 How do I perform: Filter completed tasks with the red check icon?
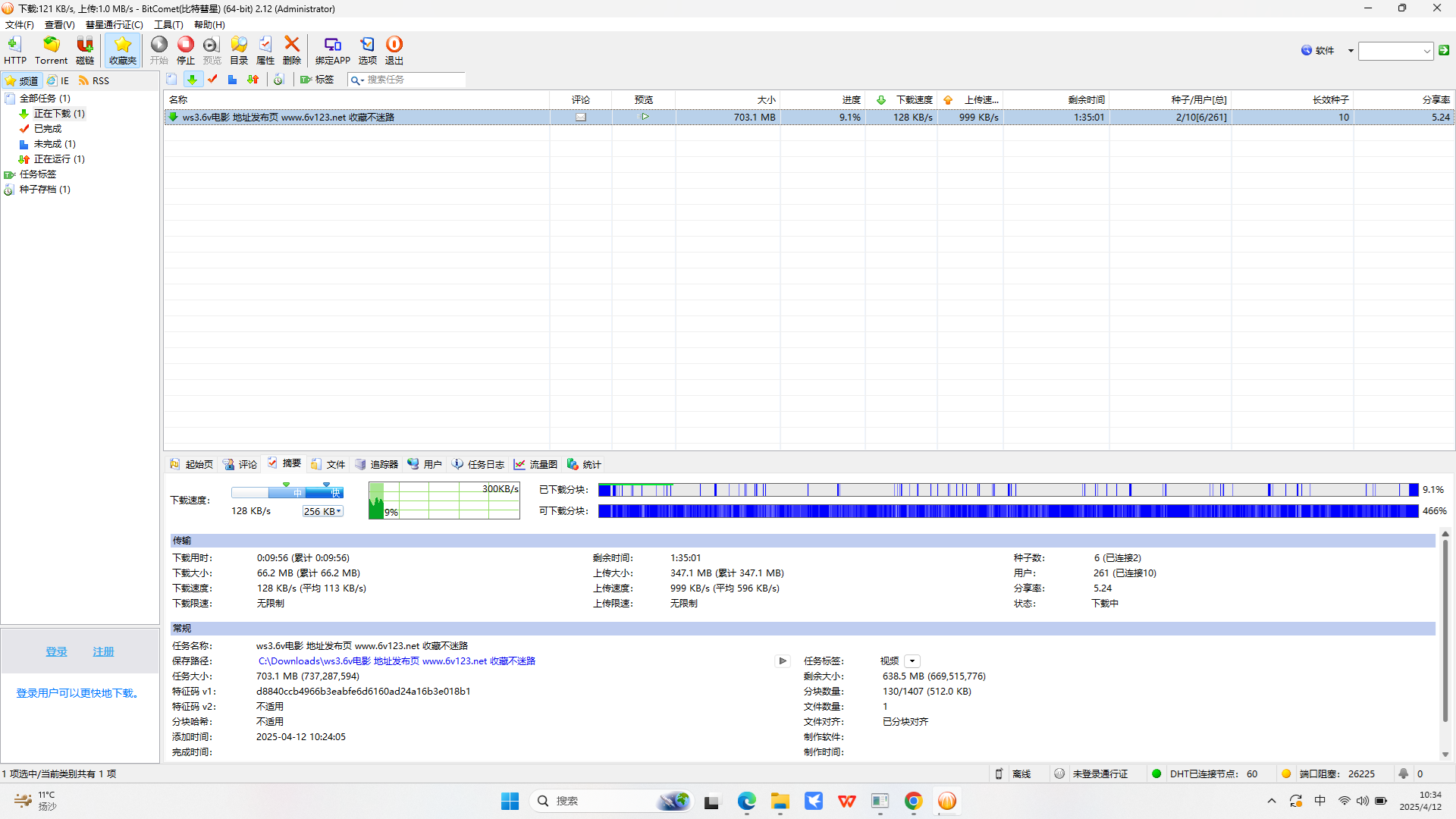click(212, 79)
